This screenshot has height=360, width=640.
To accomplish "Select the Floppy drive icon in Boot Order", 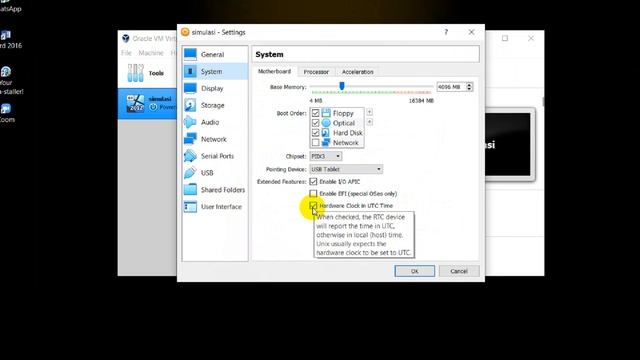I will coord(326,113).
